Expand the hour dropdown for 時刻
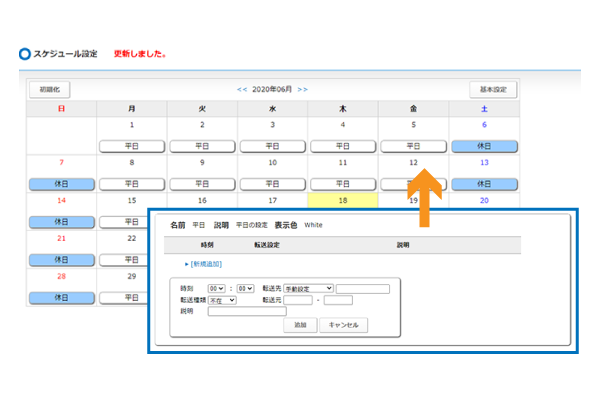 pyautogui.click(x=218, y=288)
